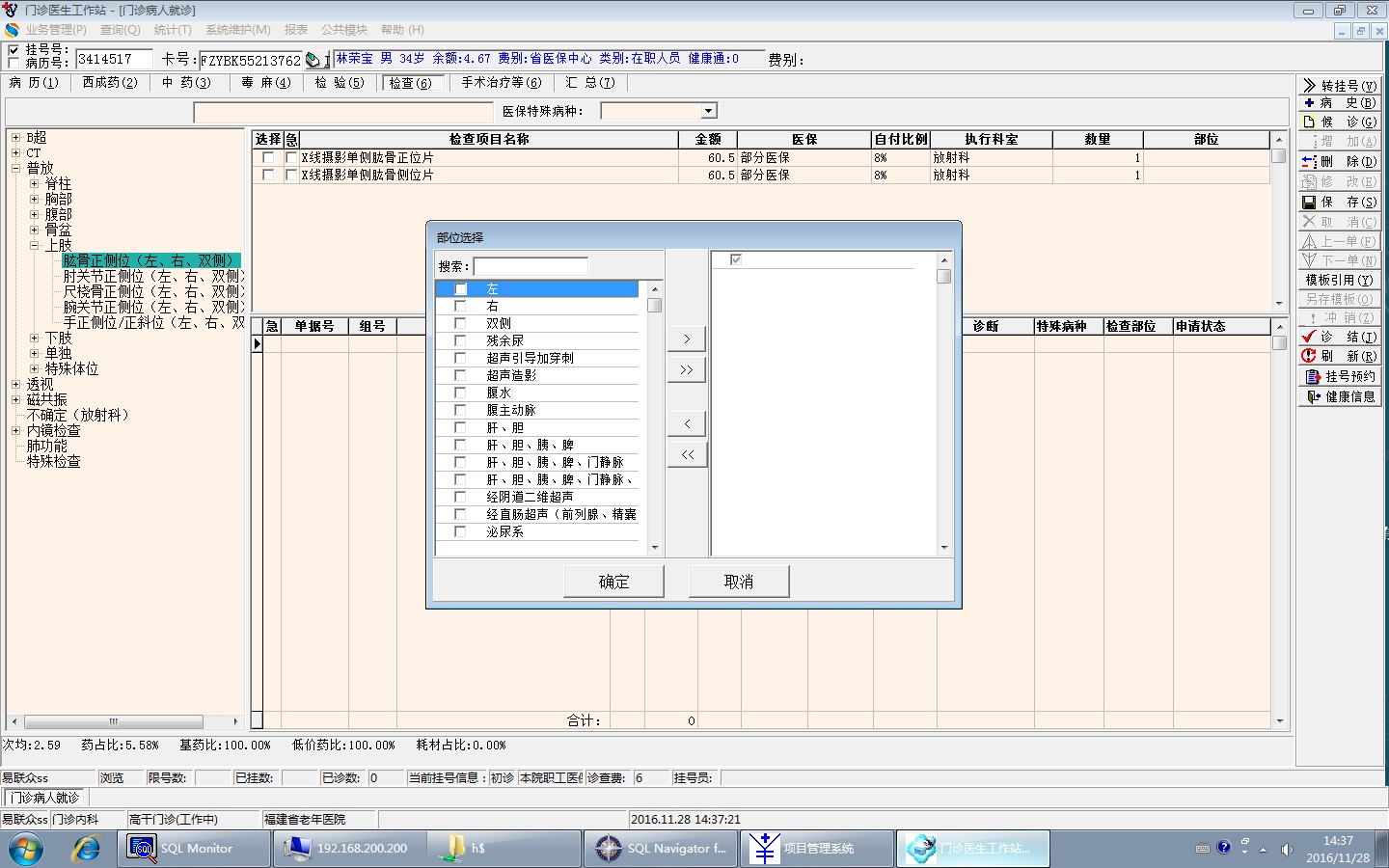The image size is (1389, 868).
Task: Refresh using the 刷新 button
Action: click(1340, 356)
